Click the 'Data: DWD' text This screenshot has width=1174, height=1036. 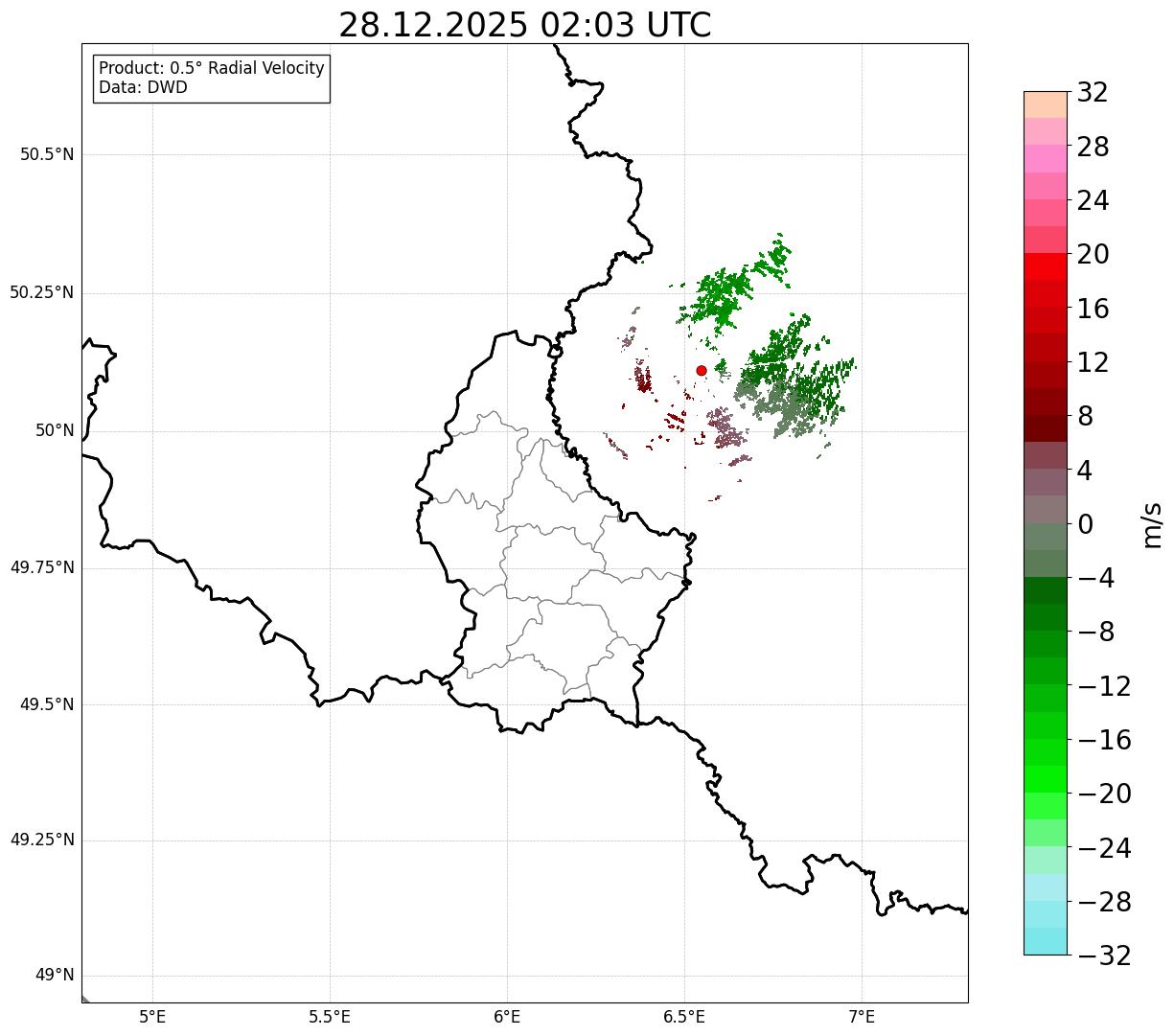pos(143,88)
